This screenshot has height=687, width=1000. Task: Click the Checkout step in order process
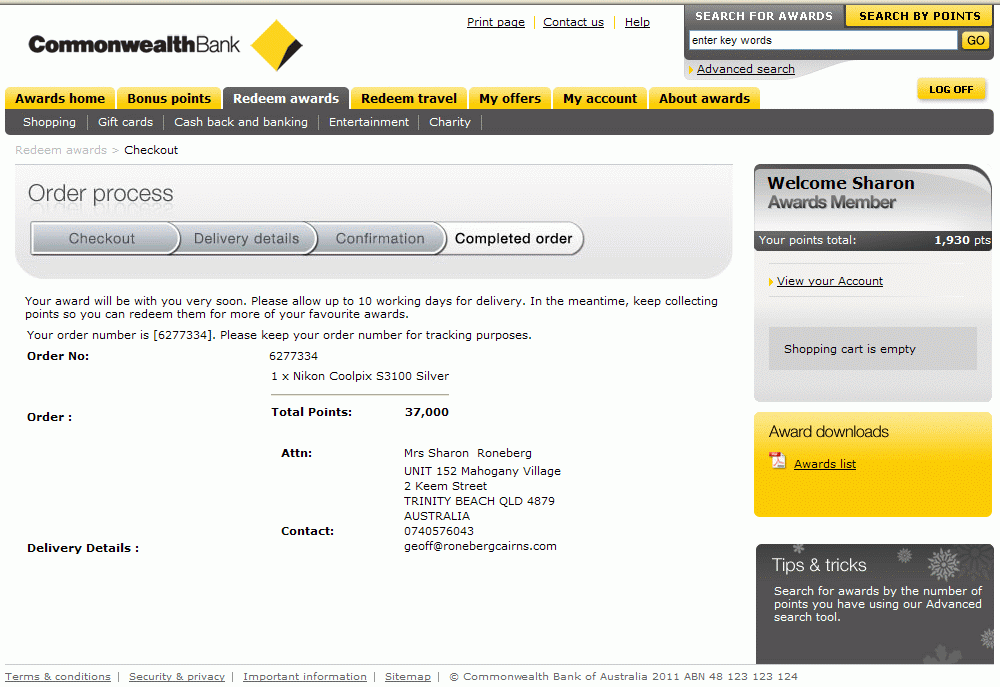(102, 239)
